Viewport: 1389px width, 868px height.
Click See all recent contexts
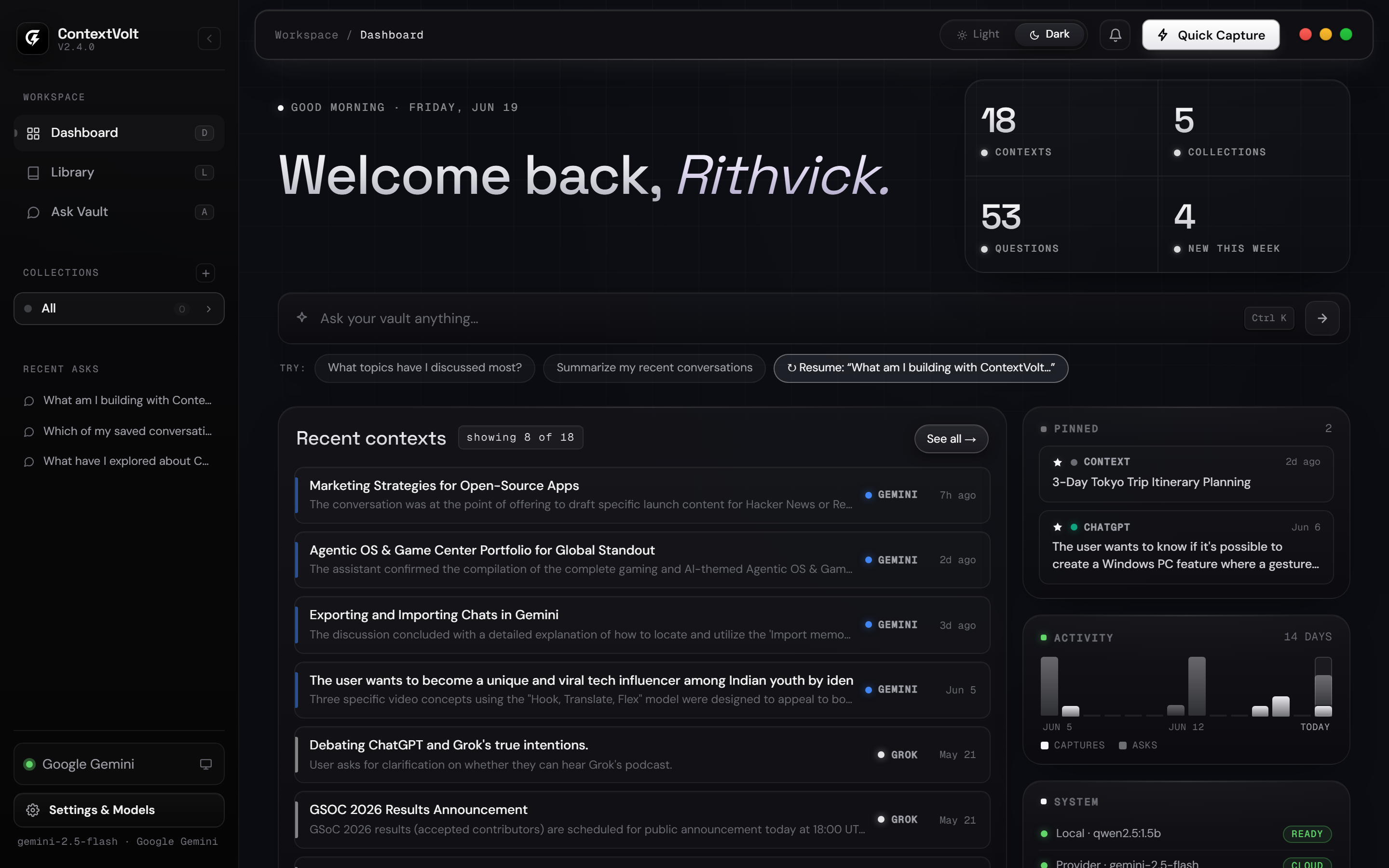pos(951,439)
